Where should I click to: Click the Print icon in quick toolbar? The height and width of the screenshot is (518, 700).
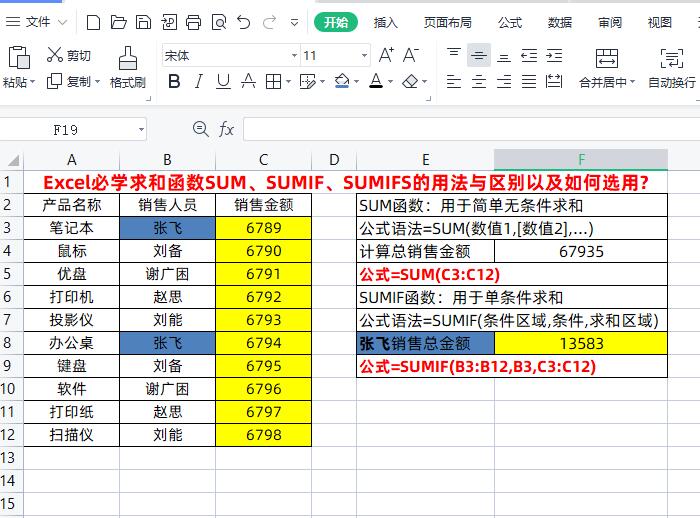(x=193, y=22)
